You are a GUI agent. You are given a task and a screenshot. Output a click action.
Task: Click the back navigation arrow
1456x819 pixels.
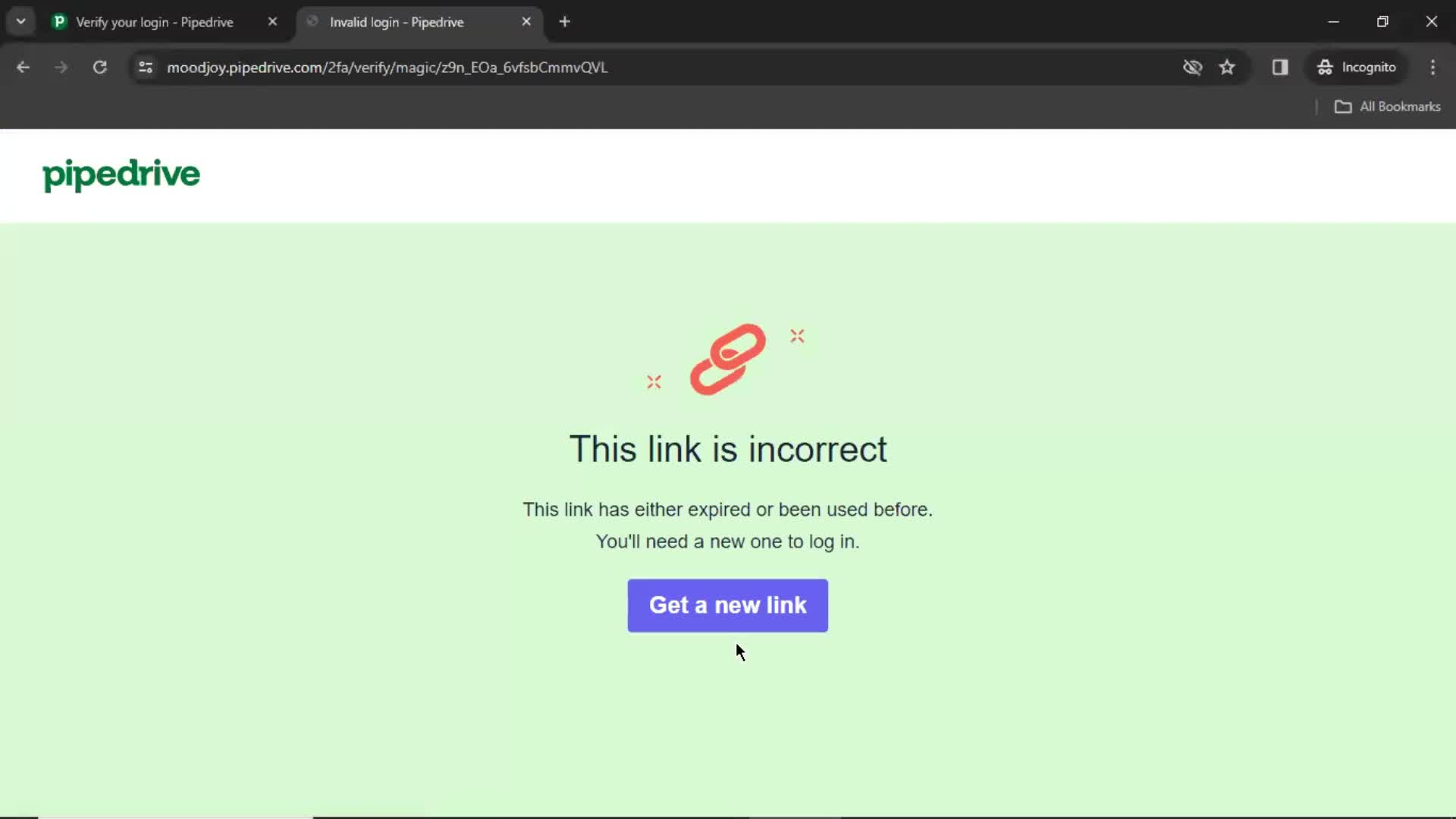23,67
